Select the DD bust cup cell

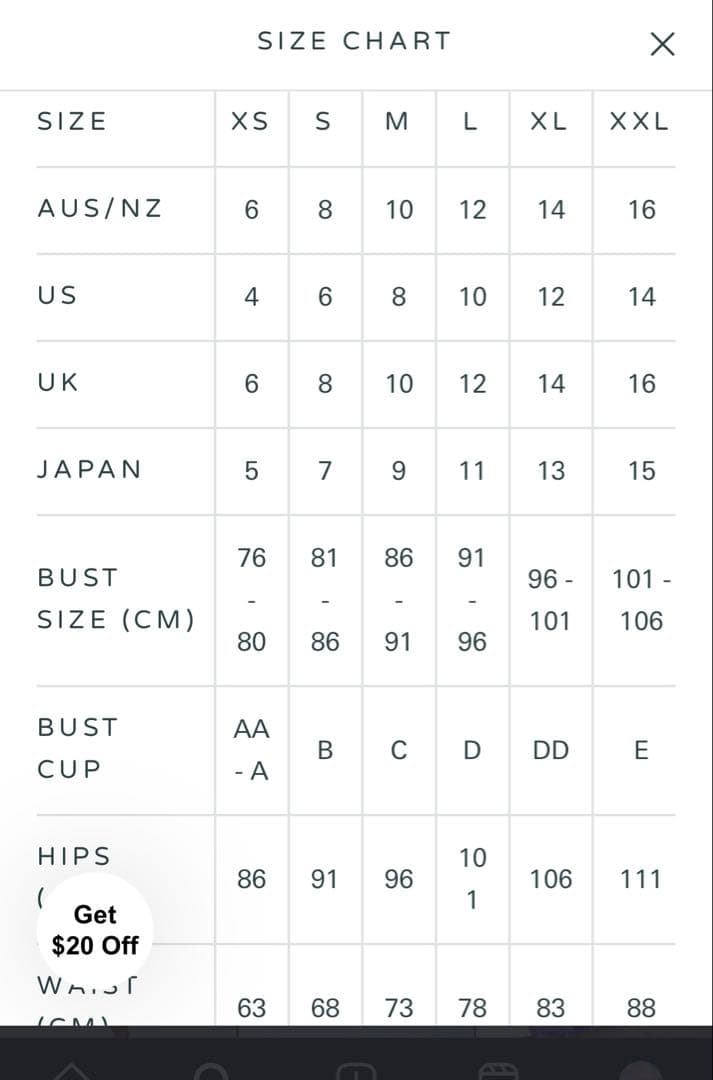coord(550,750)
